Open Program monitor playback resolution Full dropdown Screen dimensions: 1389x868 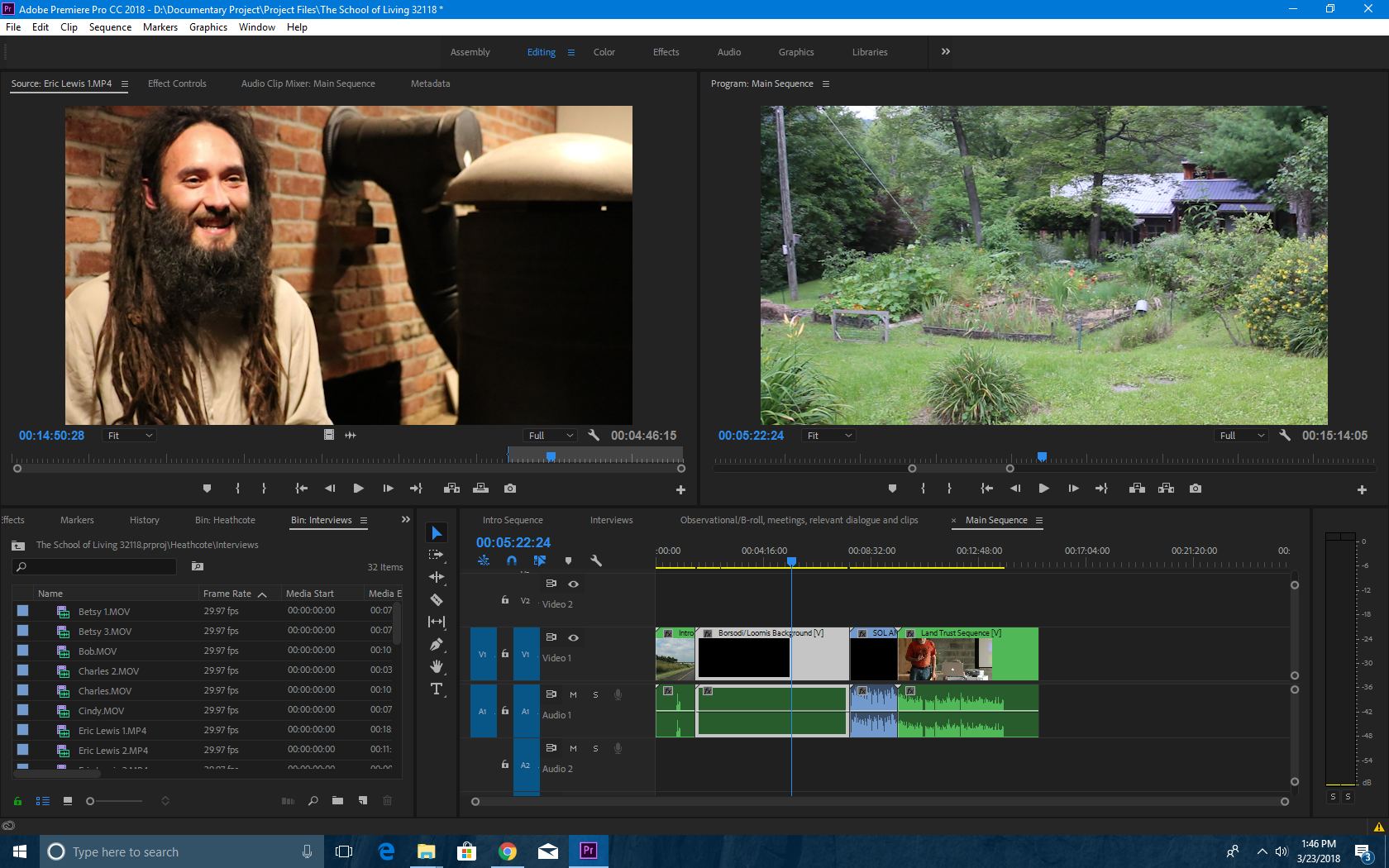(1242, 436)
